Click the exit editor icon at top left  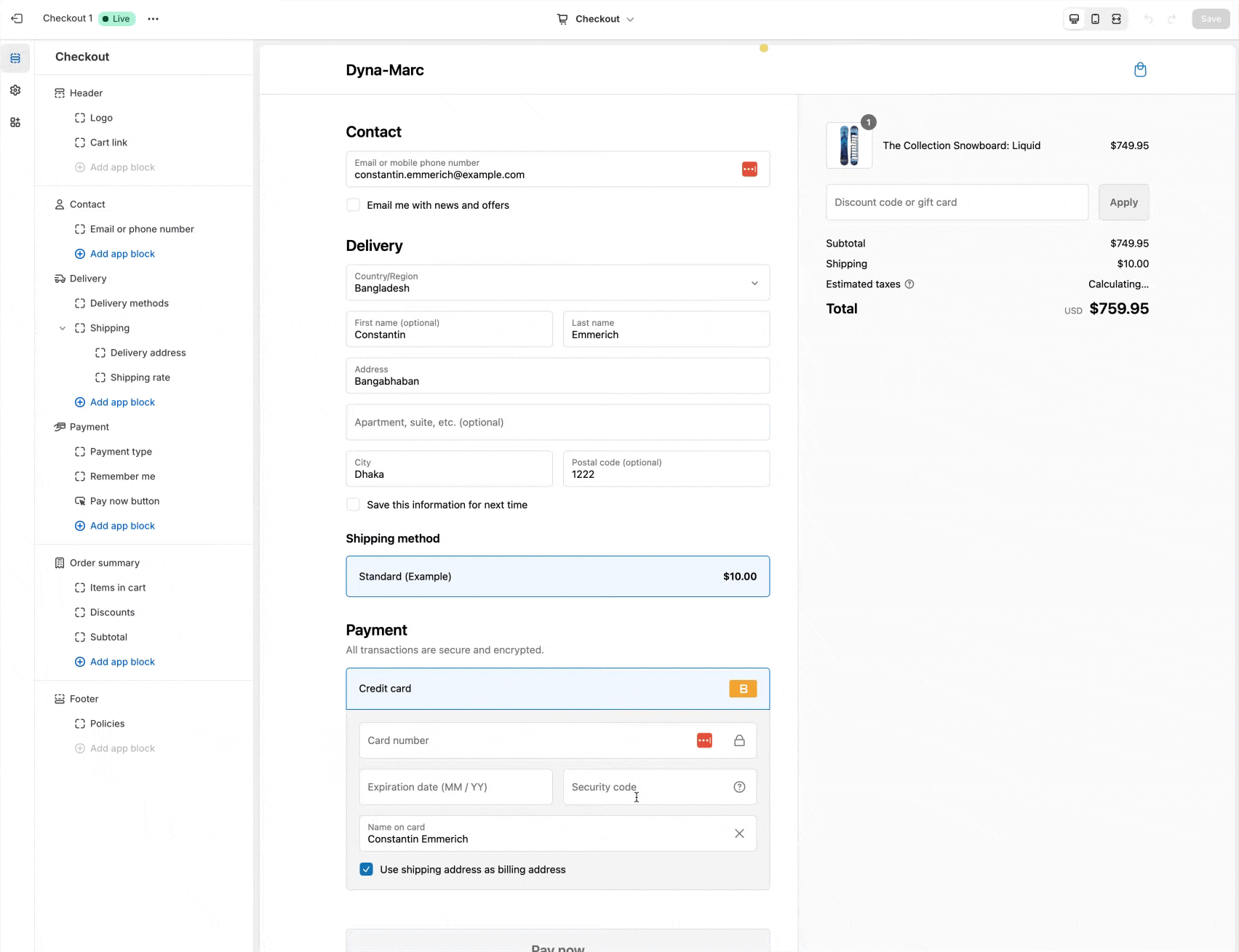(17, 19)
